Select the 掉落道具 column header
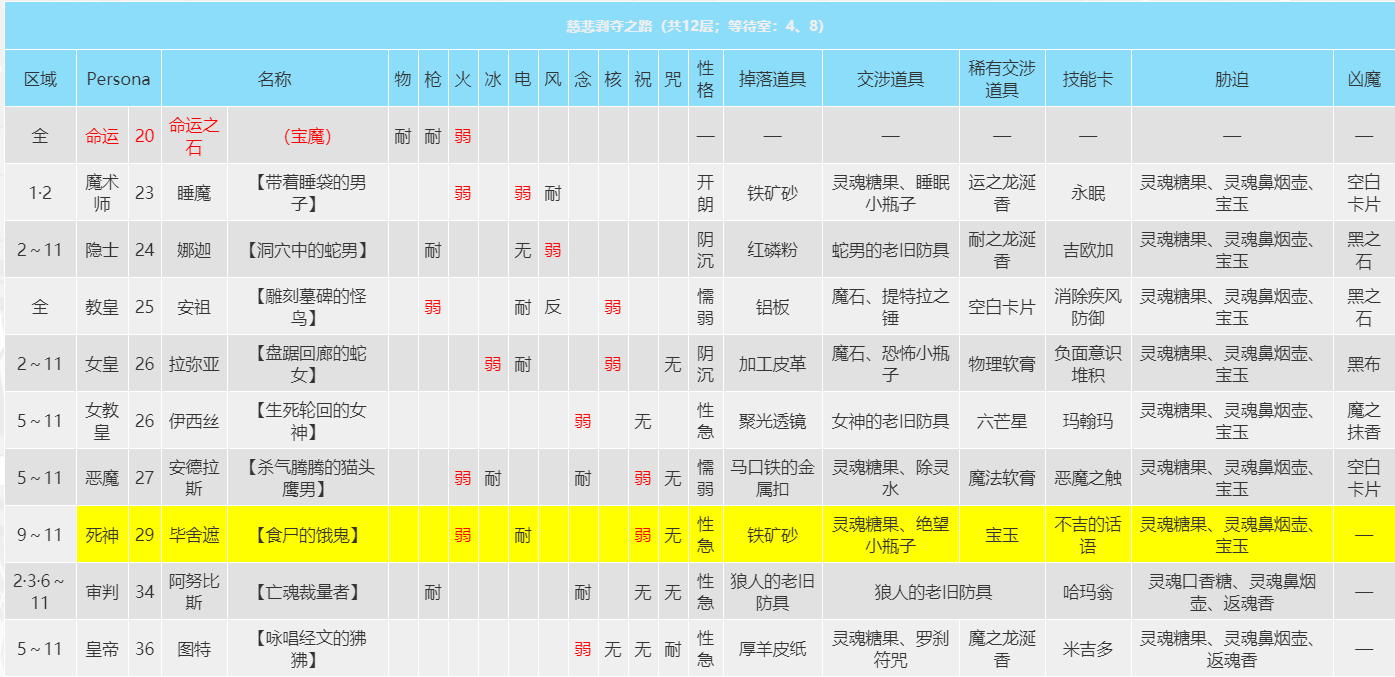 (772, 79)
